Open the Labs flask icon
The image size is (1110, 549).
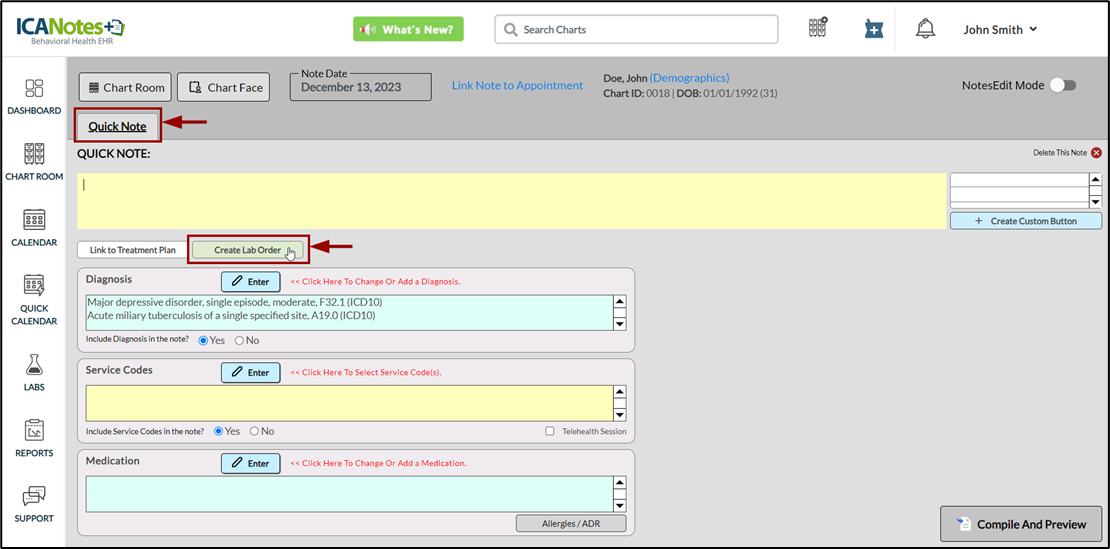click(x=34, y=365)
